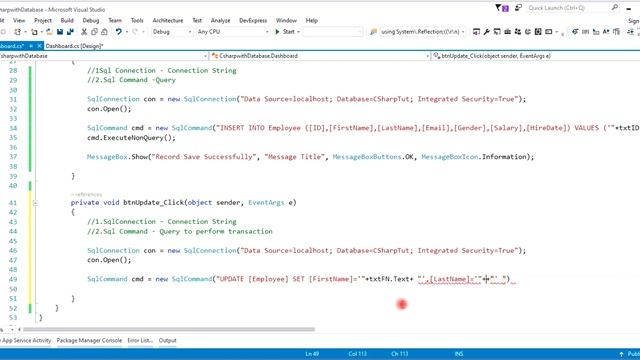
Task: Open the Architecture menu
Action: point(168,20)
